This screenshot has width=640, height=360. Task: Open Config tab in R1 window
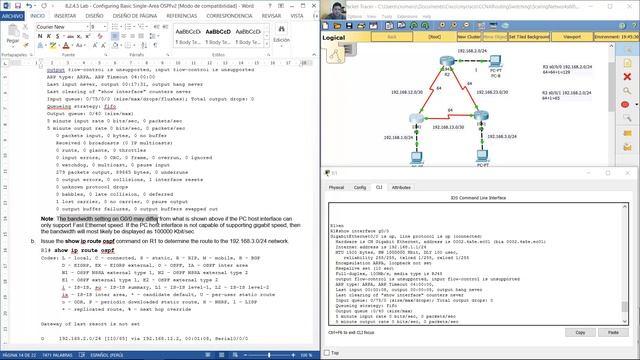click(360, 187)
